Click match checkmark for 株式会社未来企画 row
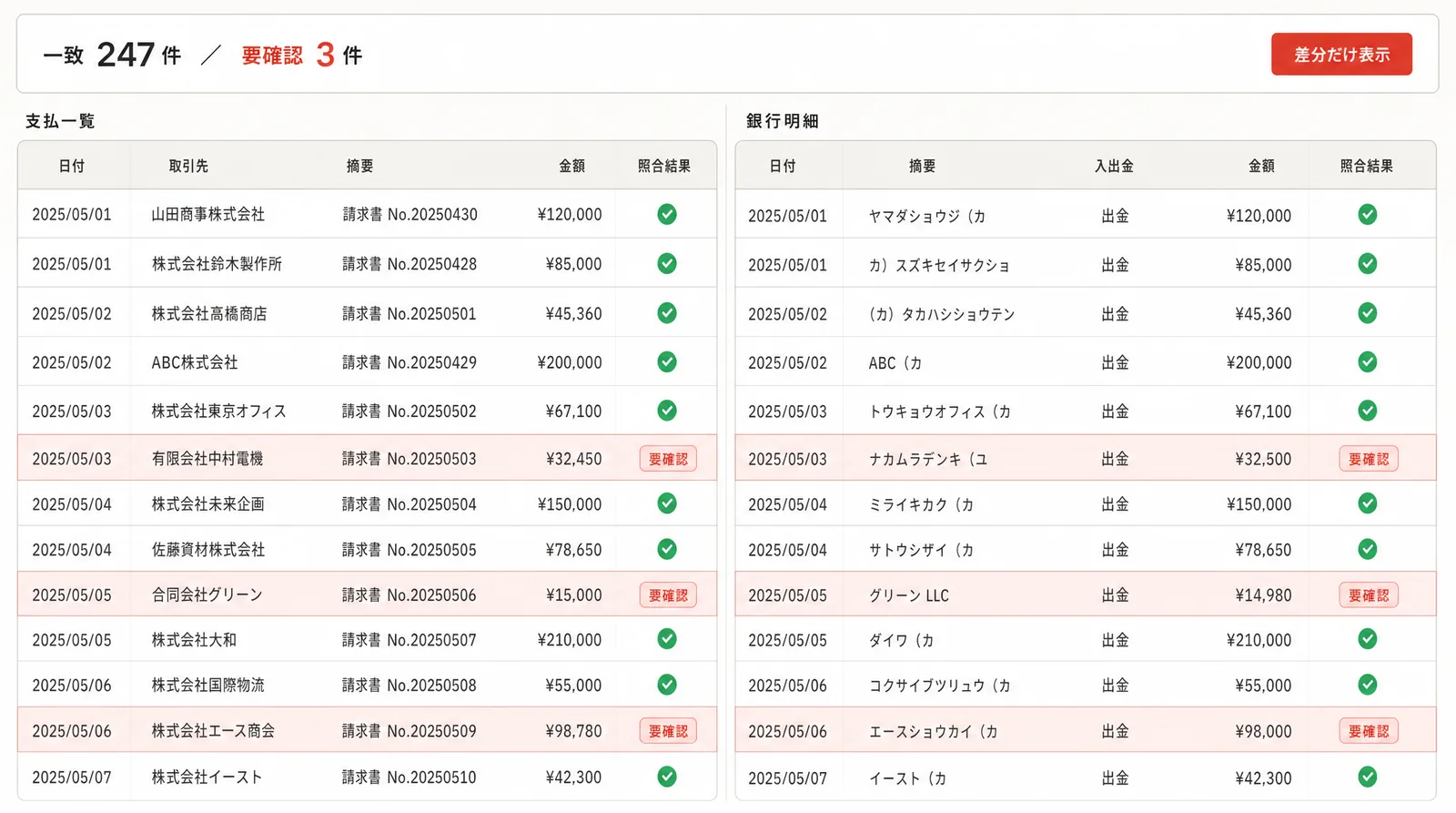The image size is (1456, 813). point(667,503)
